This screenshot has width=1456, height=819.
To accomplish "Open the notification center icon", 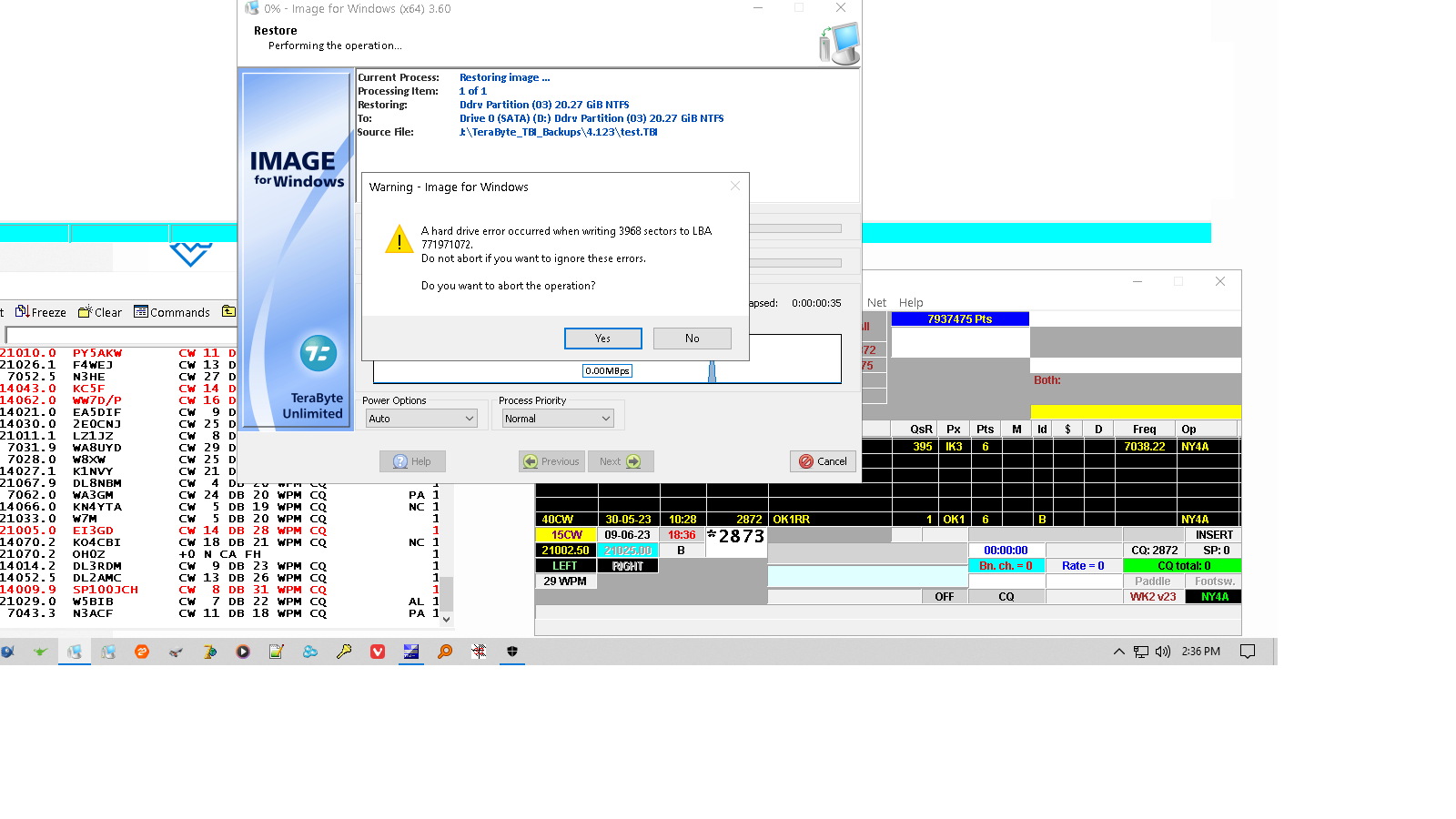I will (1248, 652).
